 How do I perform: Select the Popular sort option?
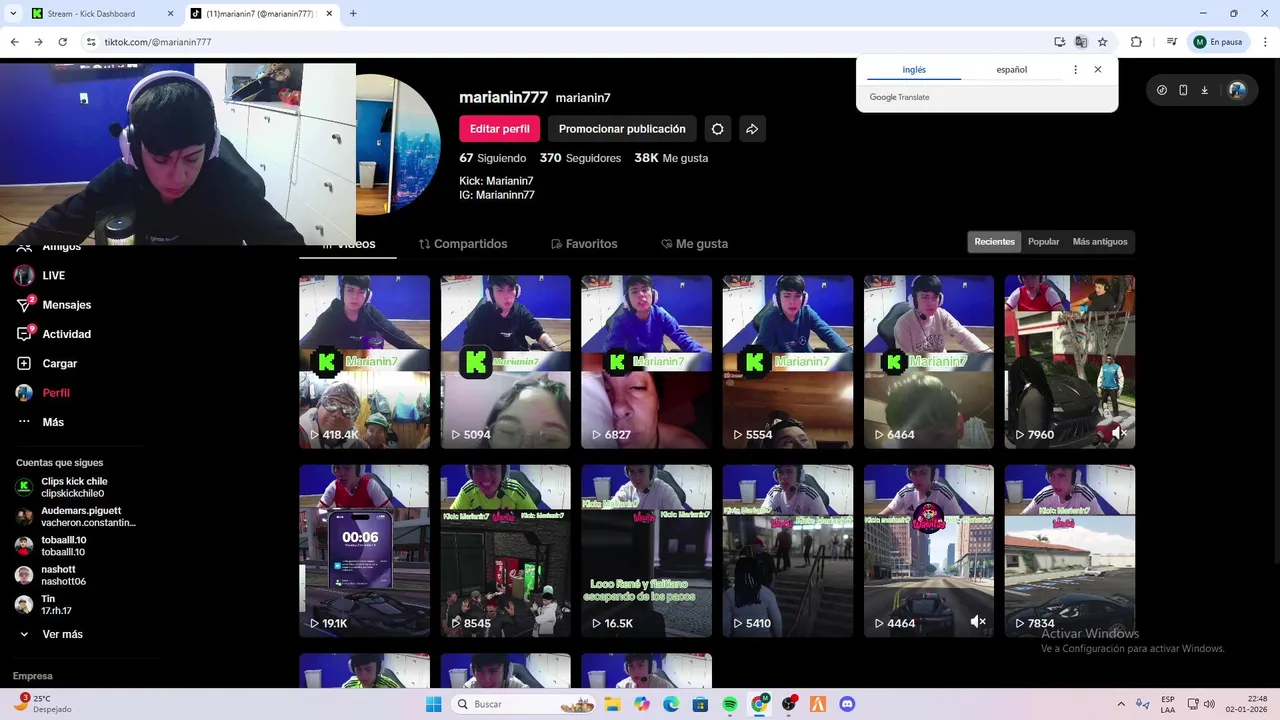1043,242
